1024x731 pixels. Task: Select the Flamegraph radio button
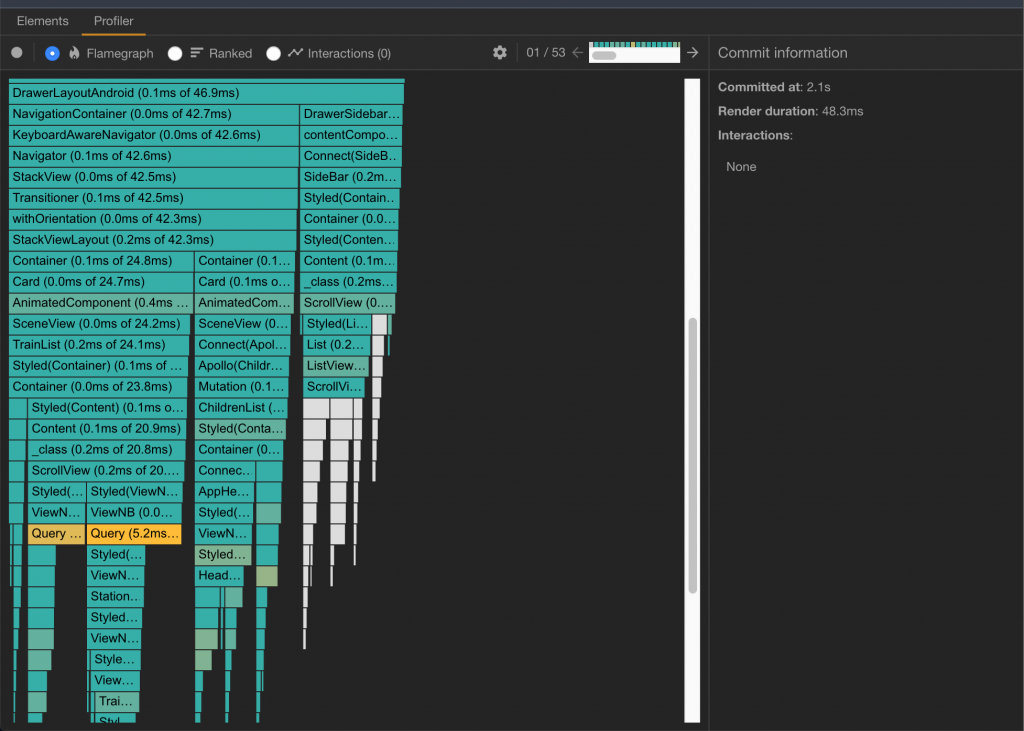click(x=52, y=53)
